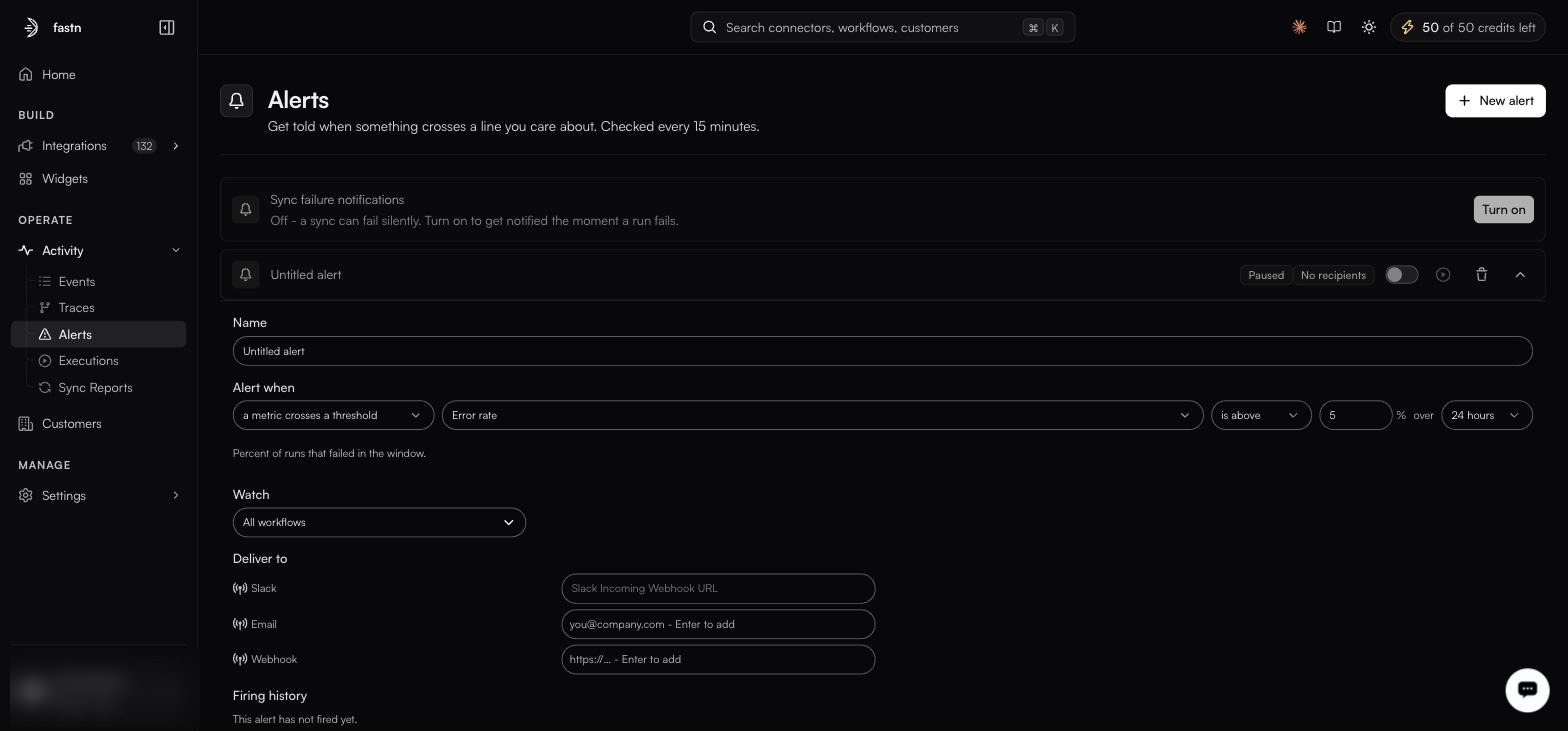Expand the Settings submenu arrow

click(x=176, y=495)
